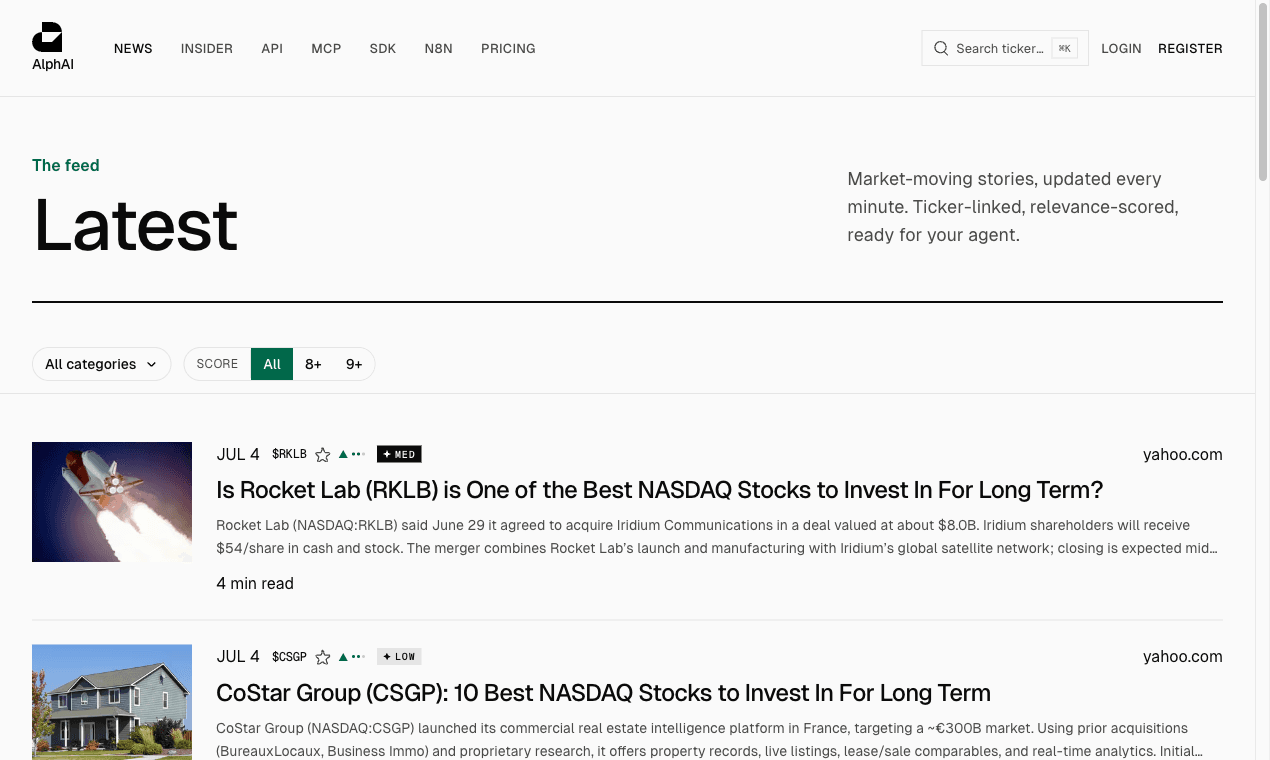Click the LOW impact badge
The image size is (1270, 760).
(x=399, y=657)
